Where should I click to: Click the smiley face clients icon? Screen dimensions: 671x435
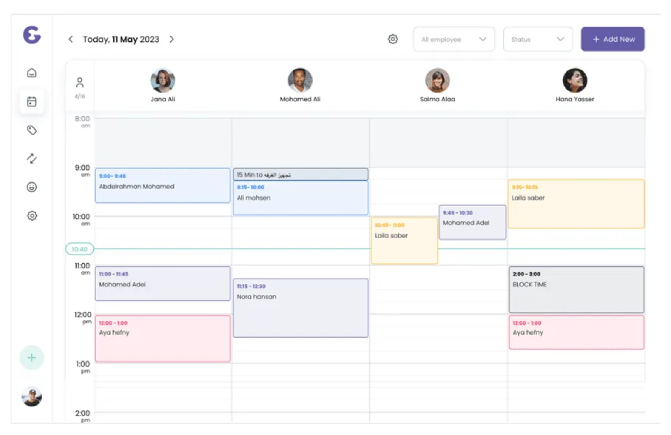point(32,187)
